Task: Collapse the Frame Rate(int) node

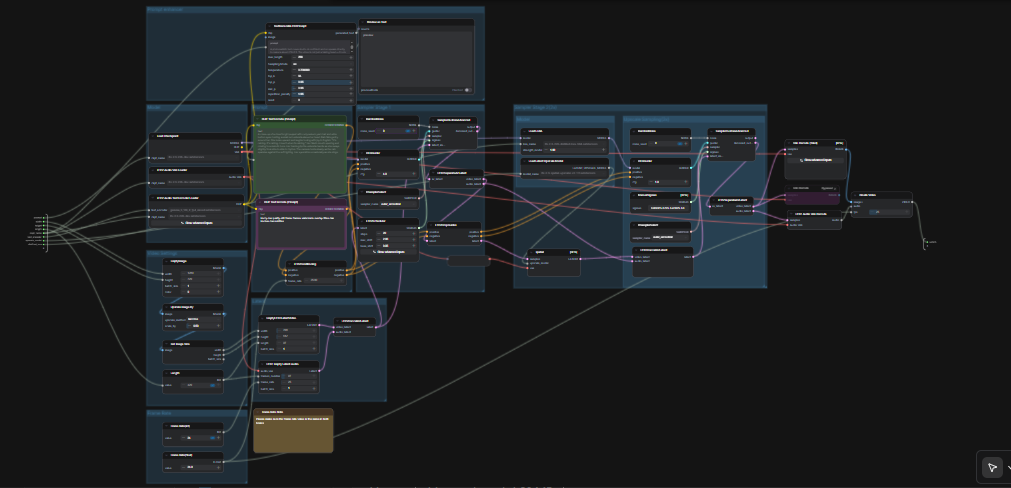Action: tap(166, 426)
